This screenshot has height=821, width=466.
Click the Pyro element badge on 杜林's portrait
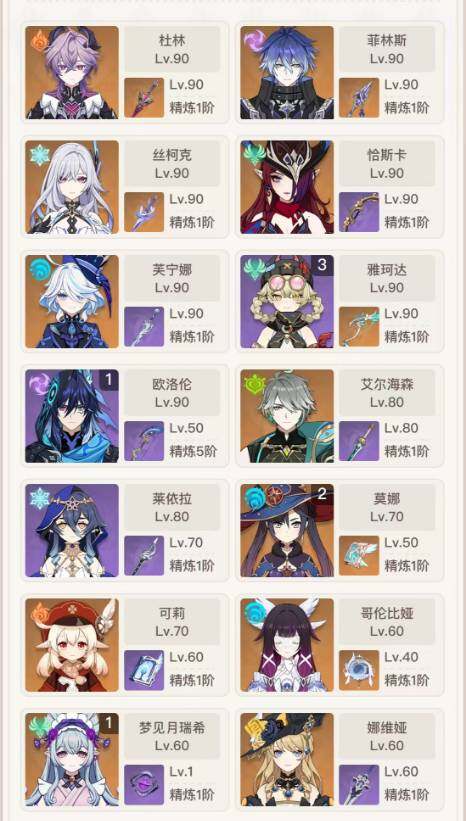point(40,40)
